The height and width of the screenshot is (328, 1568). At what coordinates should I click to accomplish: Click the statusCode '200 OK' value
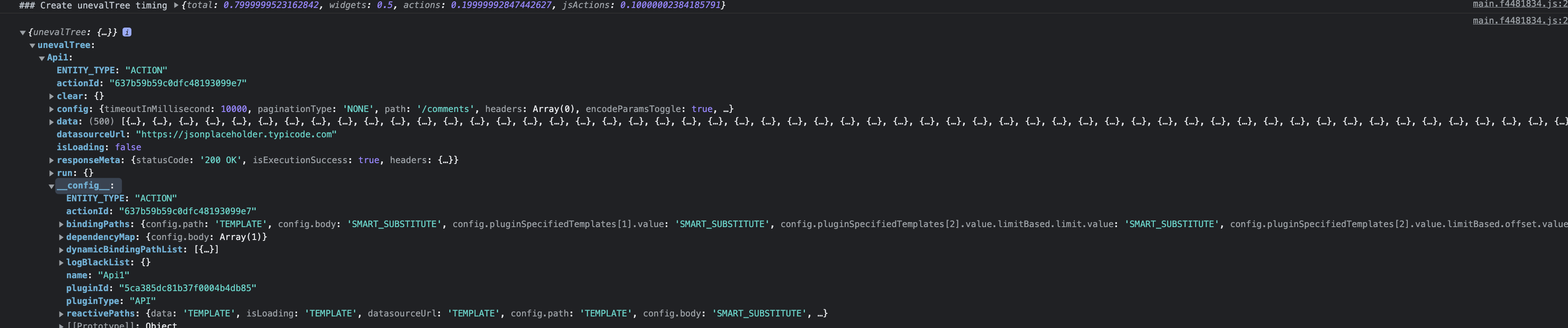(220, 160)
